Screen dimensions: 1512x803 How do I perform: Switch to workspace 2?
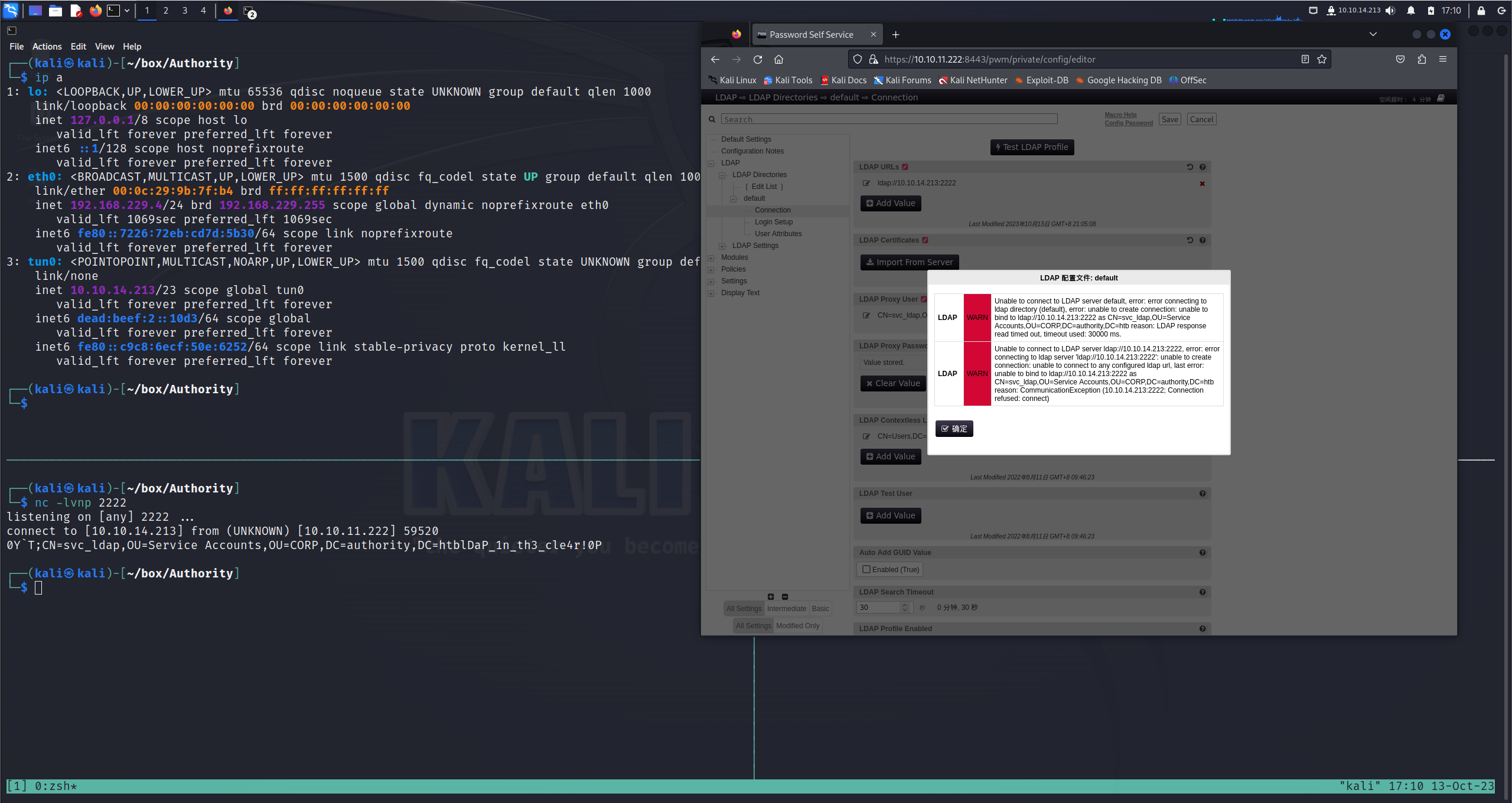click(166, 11)
